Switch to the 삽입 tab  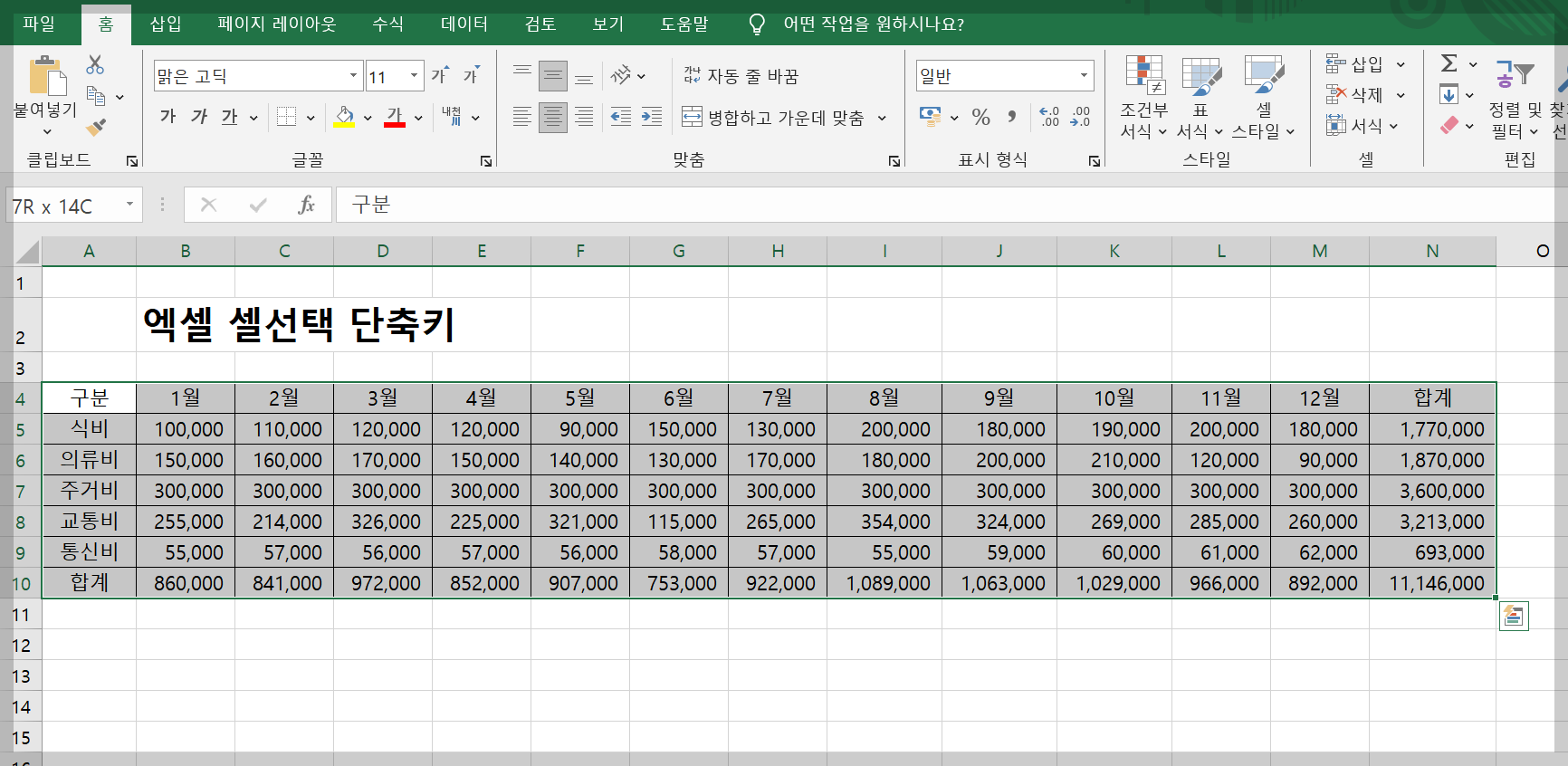pos(166,24)
